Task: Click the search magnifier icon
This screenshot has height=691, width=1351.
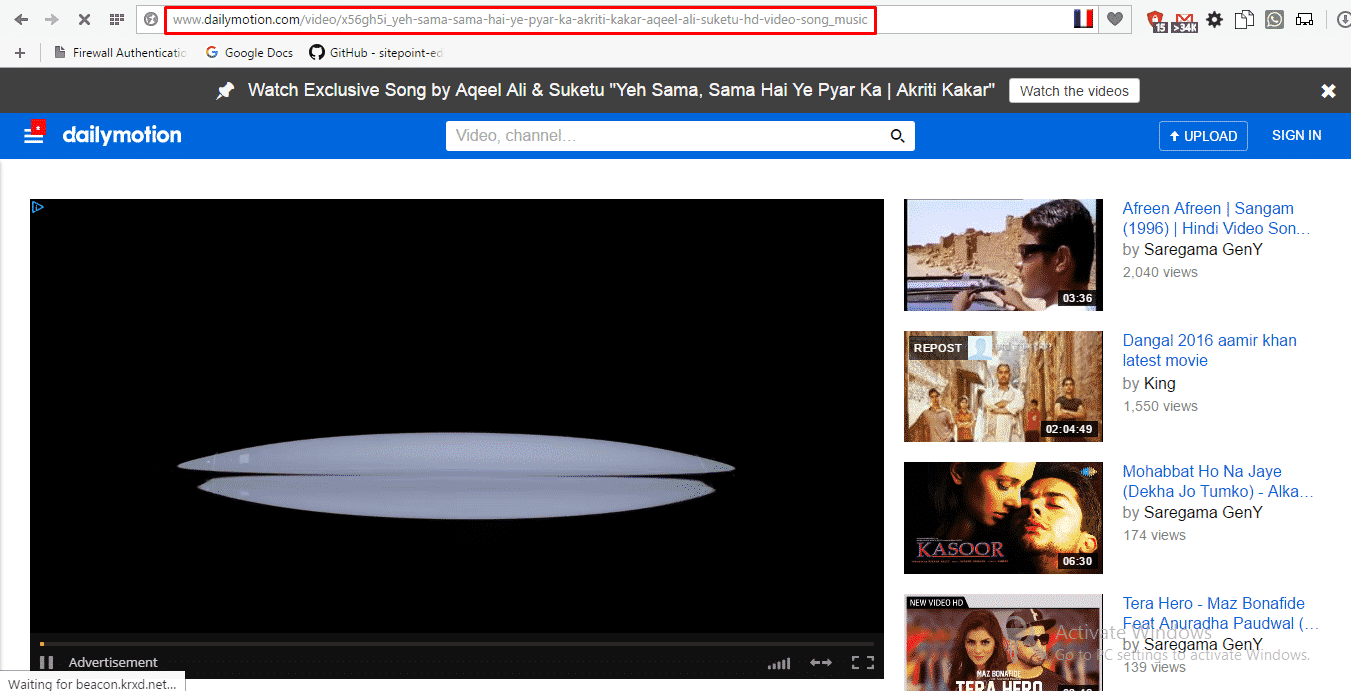Action: tap(898, 136)
